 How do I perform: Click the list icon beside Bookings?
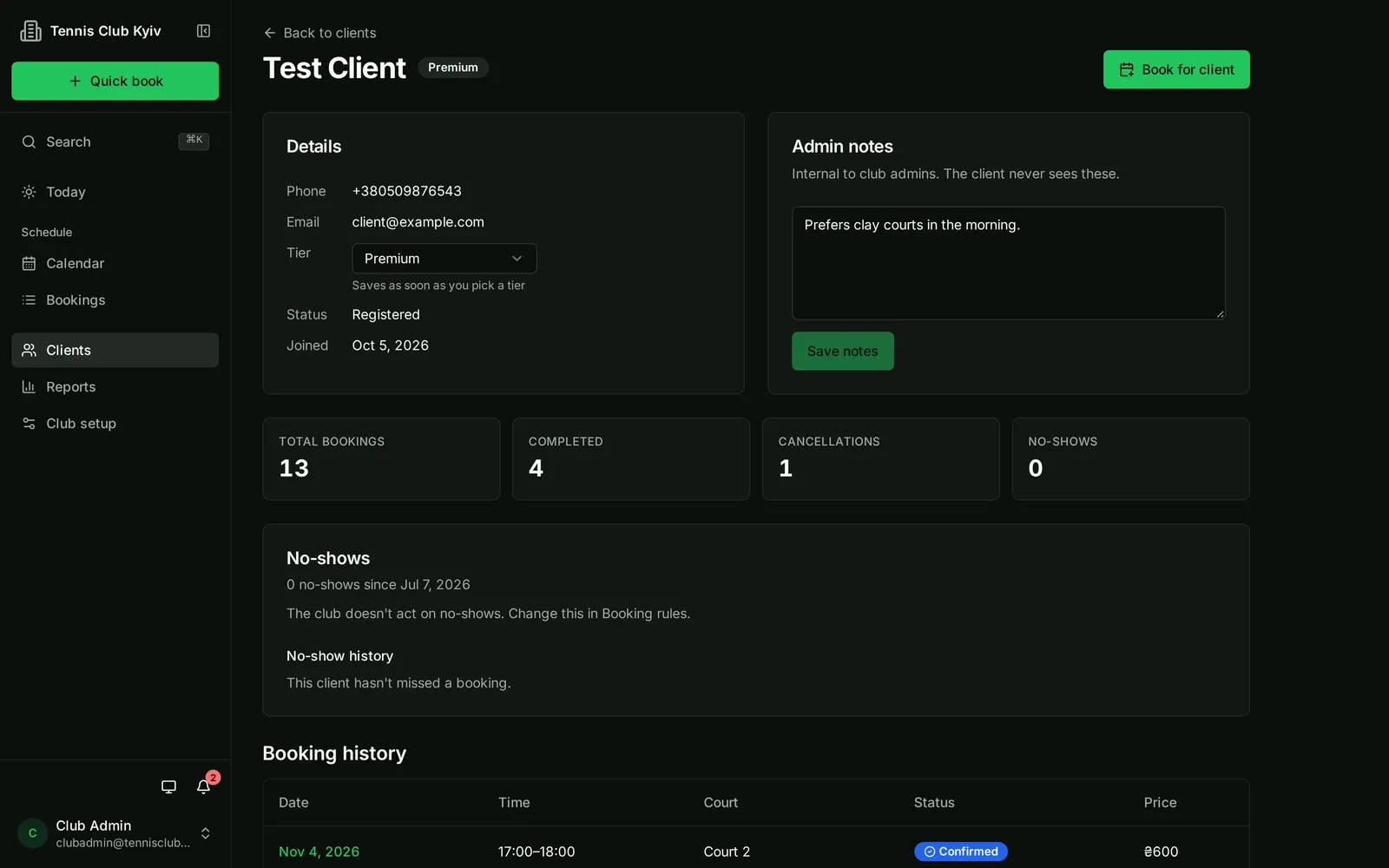(x=29, y=299)
